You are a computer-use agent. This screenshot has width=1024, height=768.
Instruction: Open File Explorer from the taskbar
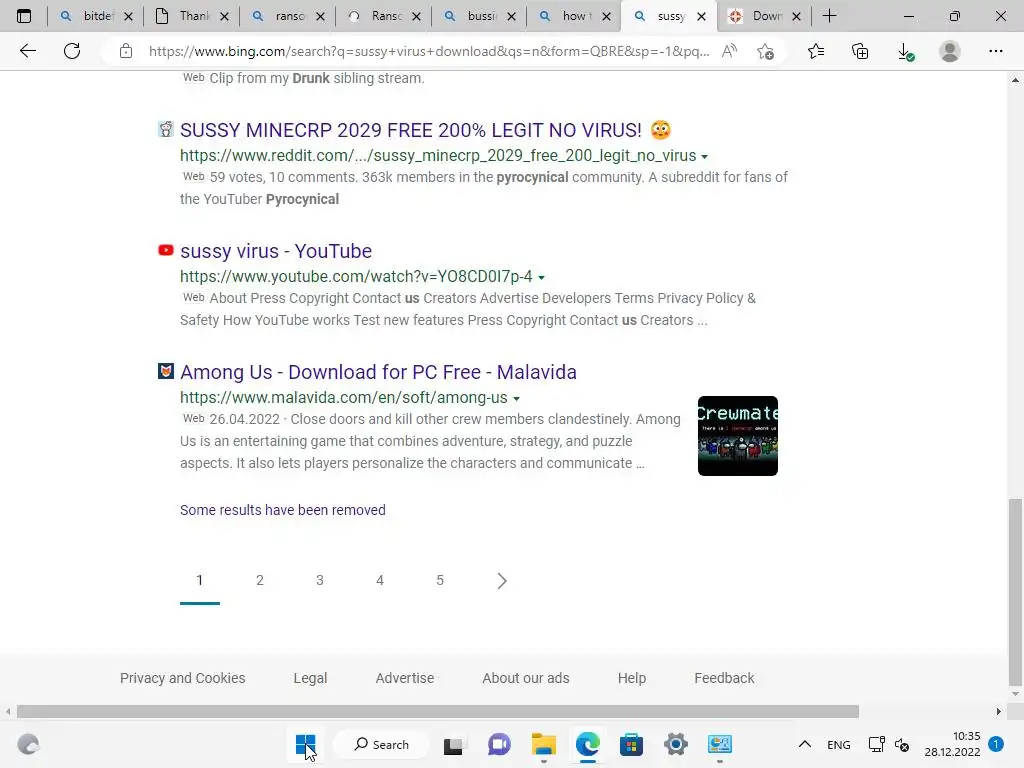point(543,744)
